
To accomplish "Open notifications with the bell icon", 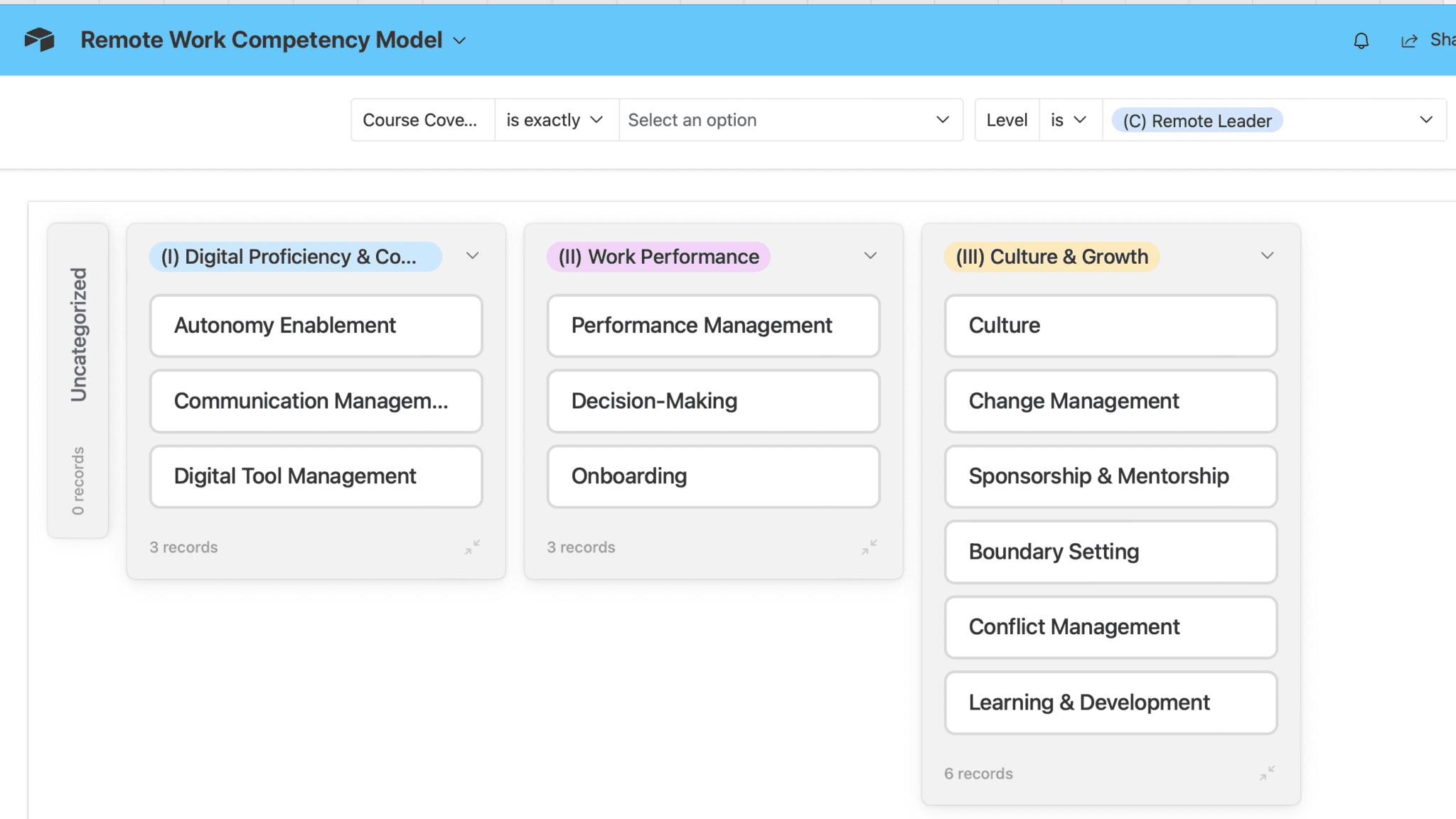I will 1361,41.
